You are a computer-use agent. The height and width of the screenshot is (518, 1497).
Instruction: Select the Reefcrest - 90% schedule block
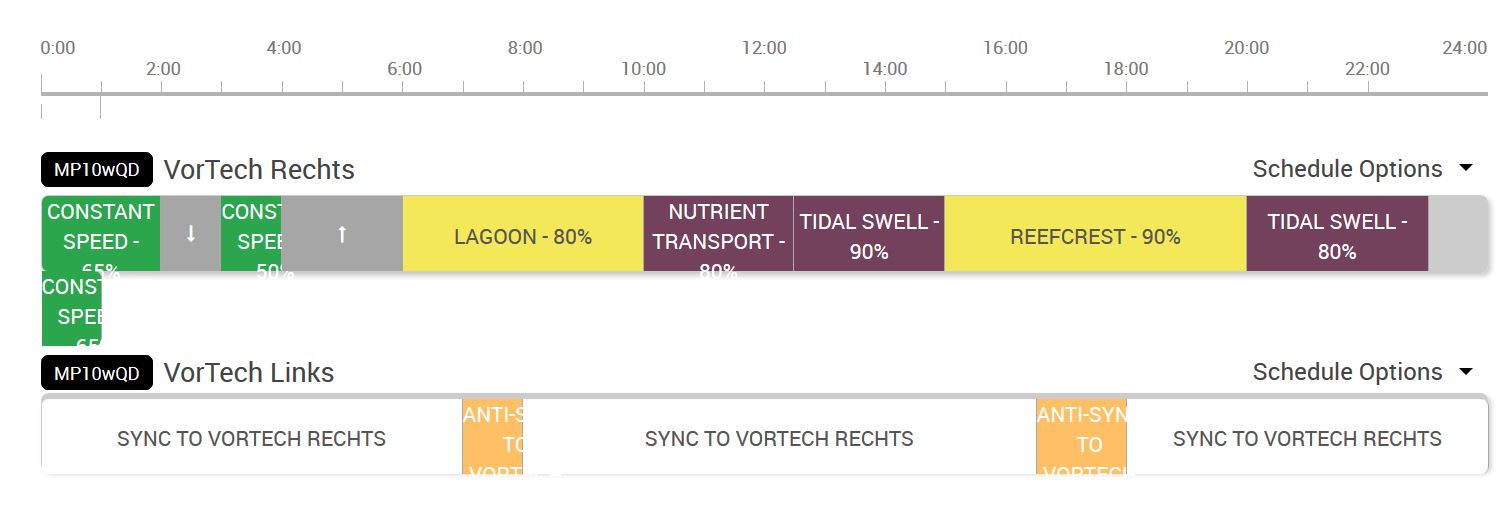1095,237
